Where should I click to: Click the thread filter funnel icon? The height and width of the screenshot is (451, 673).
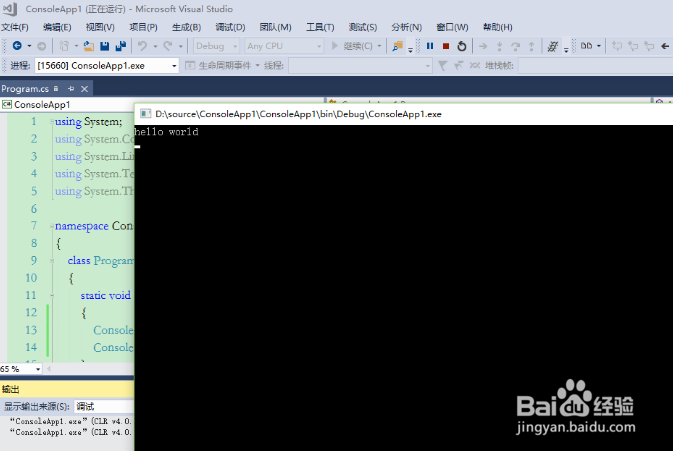pos(443,65)
